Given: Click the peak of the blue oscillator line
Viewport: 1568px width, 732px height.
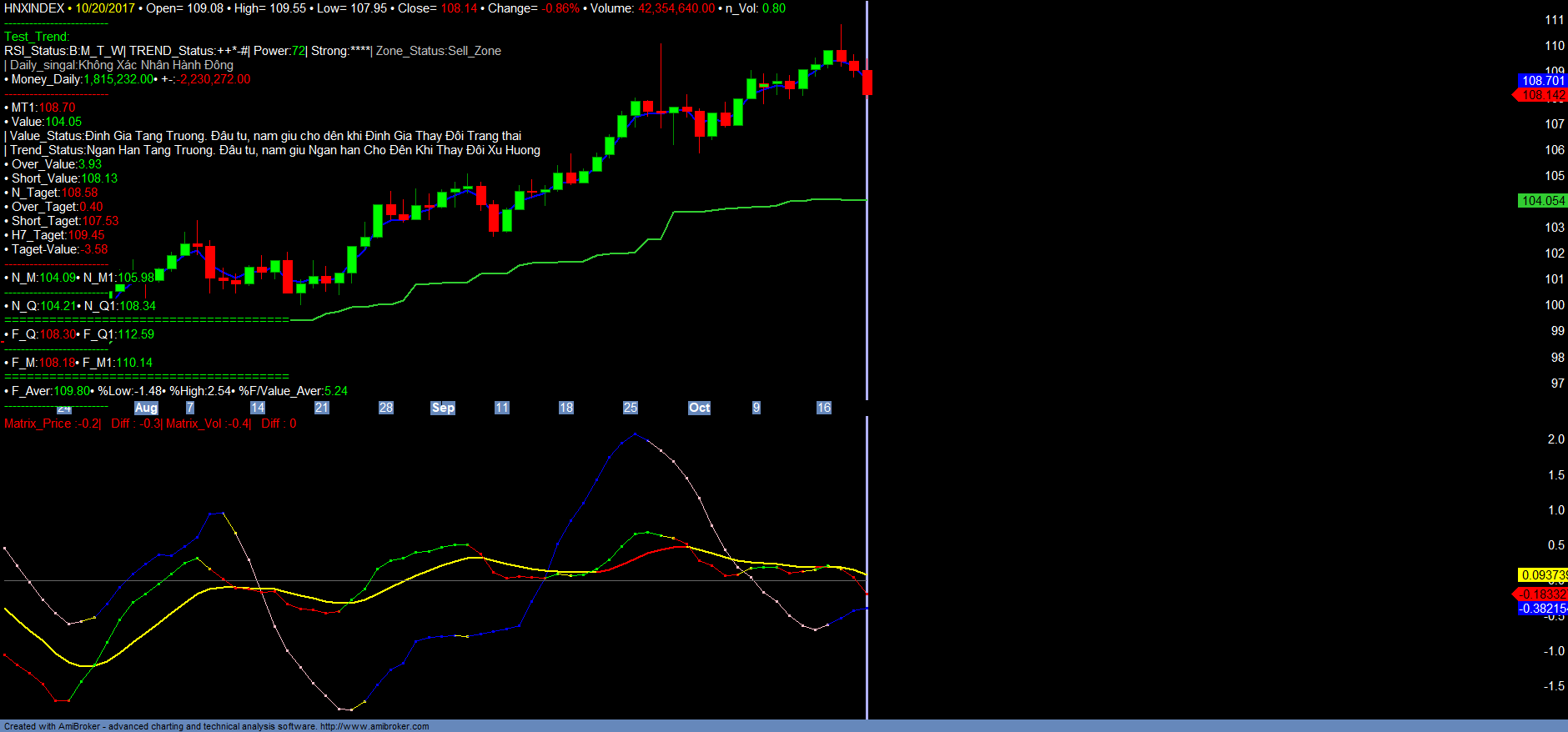Looking at the screenshot, I should click(x=636, y=434).
